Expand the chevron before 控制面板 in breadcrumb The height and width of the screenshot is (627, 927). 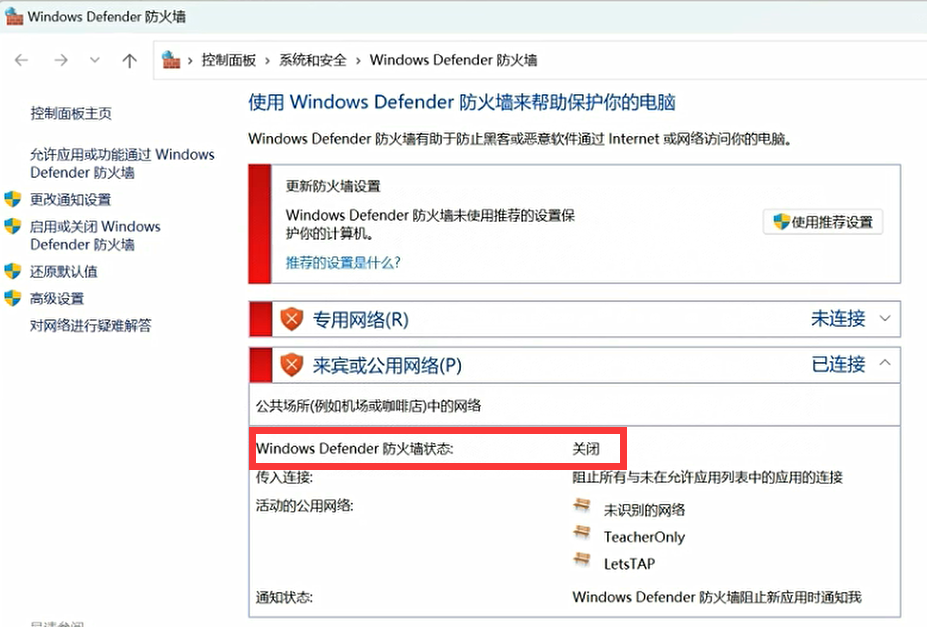click(x=190, y=60)
